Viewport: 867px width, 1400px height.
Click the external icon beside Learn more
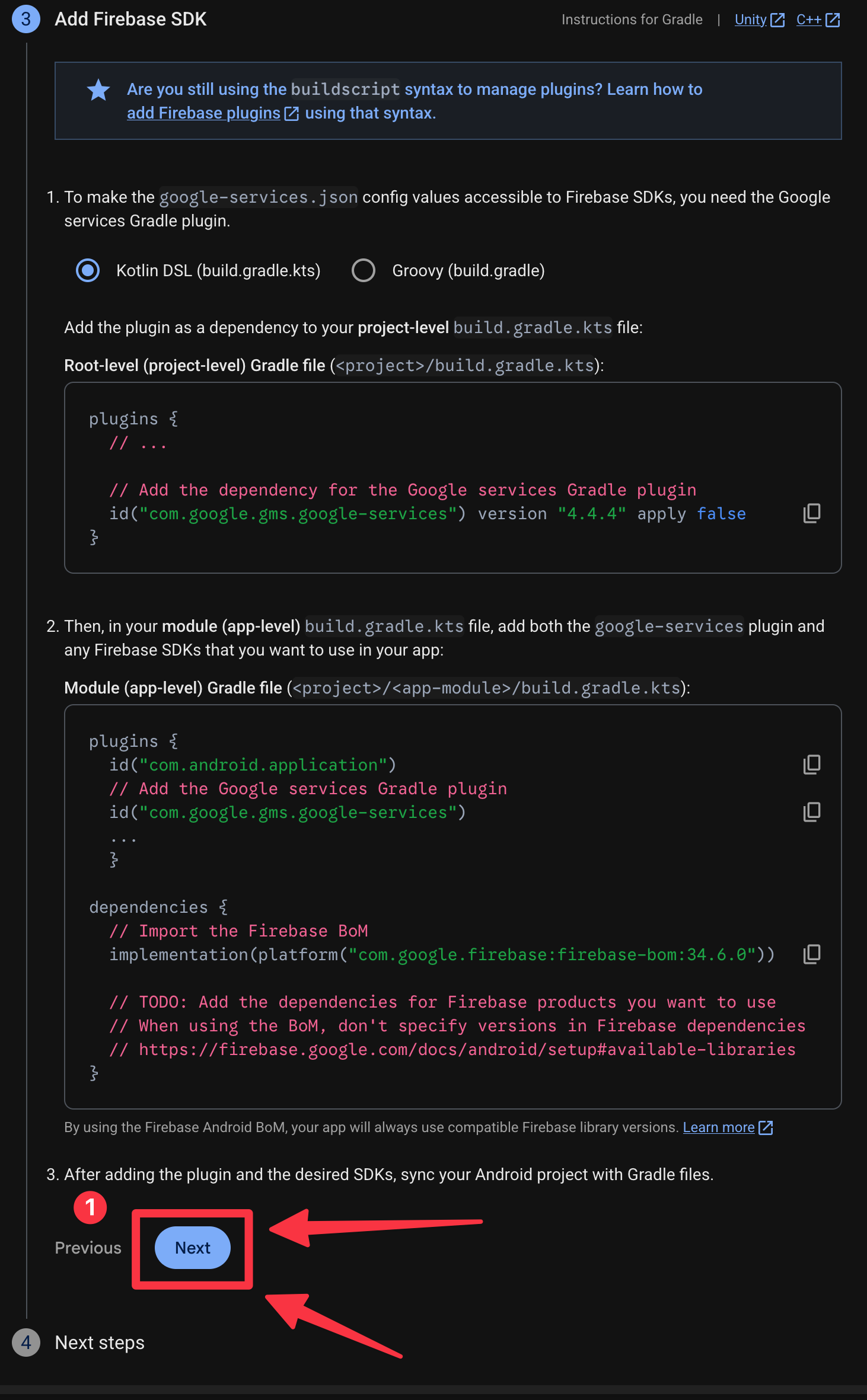(766, 1128)
